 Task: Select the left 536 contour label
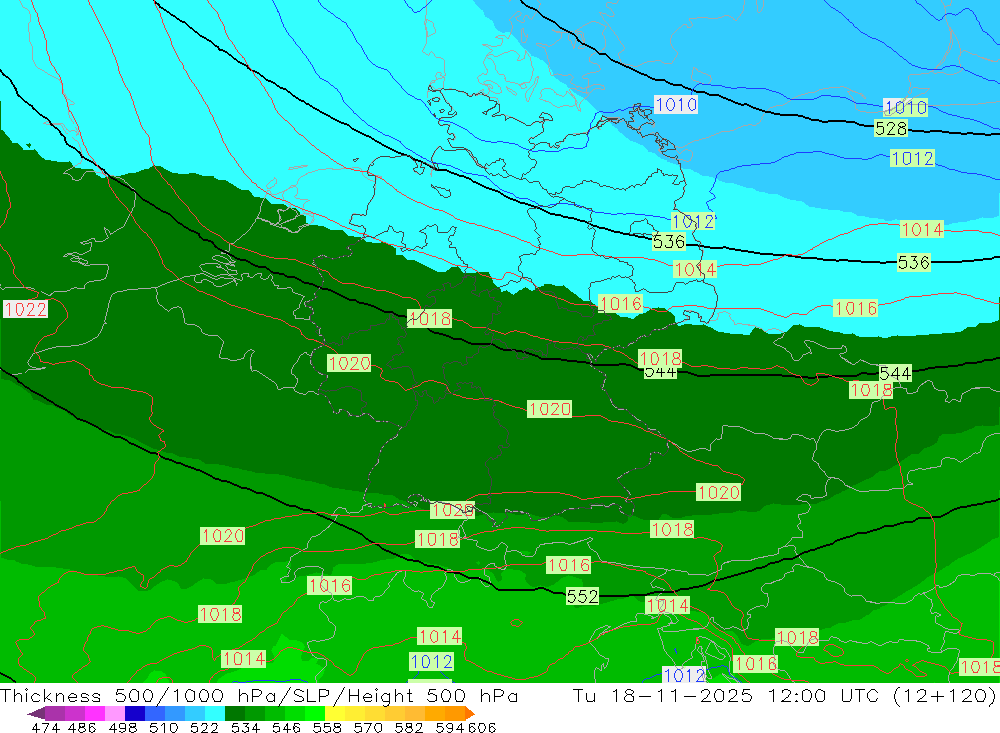point(669,242)
